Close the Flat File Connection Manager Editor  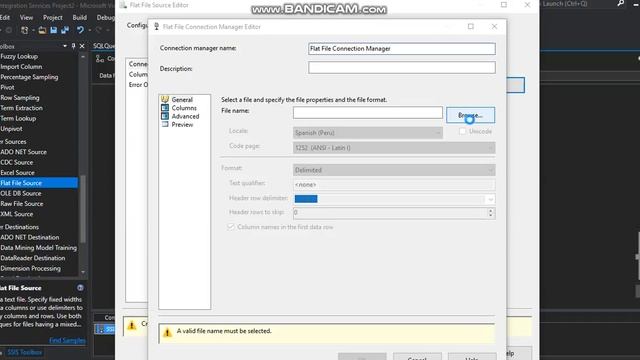click(494, 26)
